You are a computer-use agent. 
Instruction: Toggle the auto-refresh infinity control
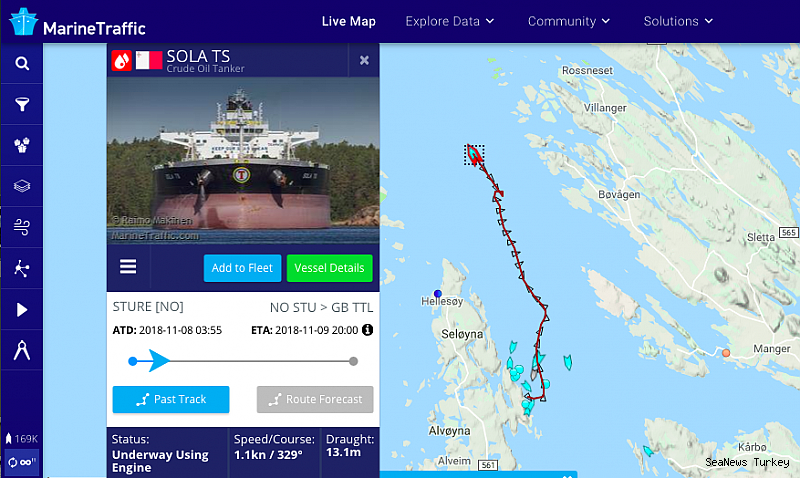point(21,462)
